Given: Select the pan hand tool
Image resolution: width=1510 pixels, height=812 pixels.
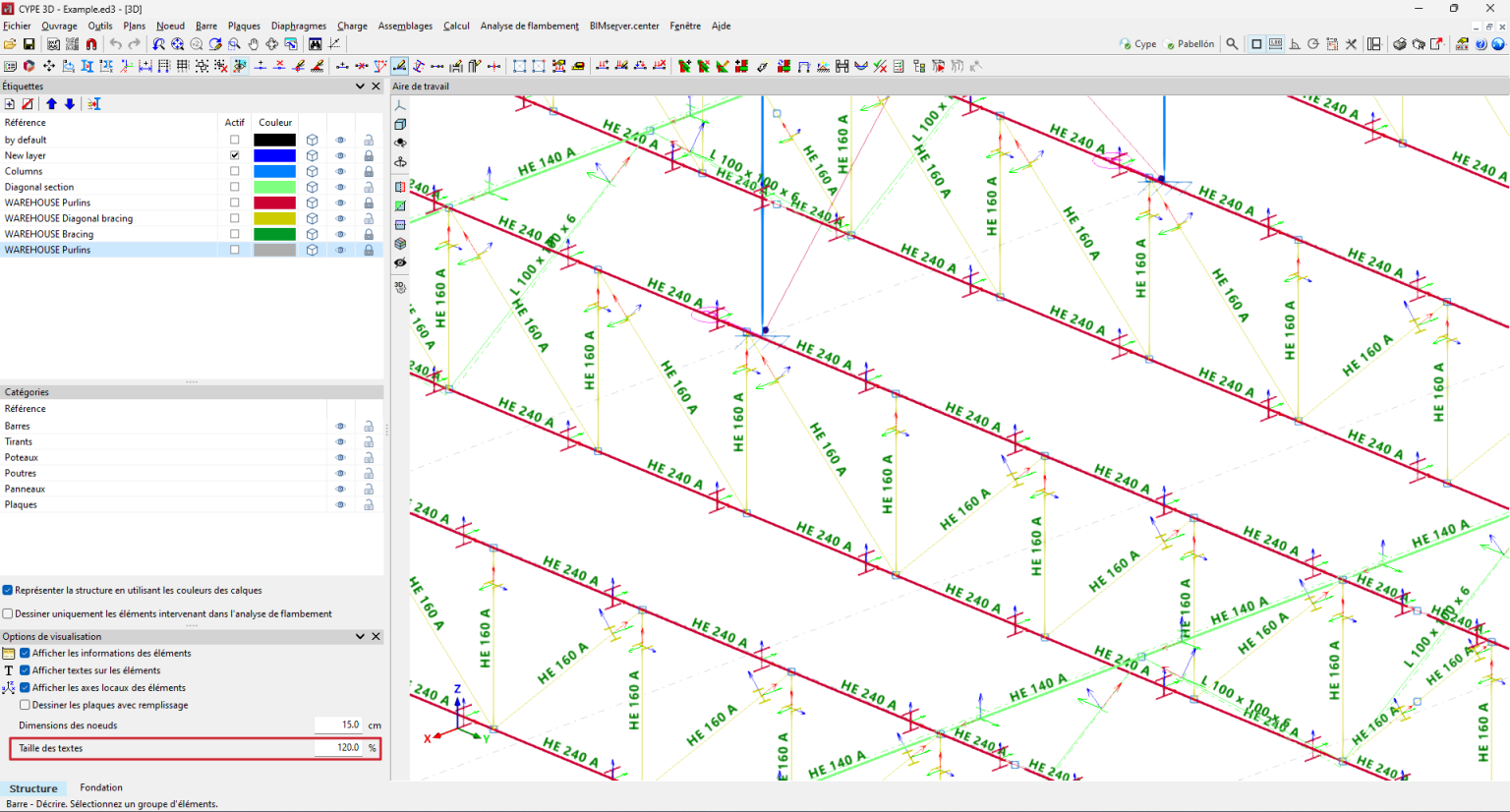Looking at the screenshot, I should (253, 44).
